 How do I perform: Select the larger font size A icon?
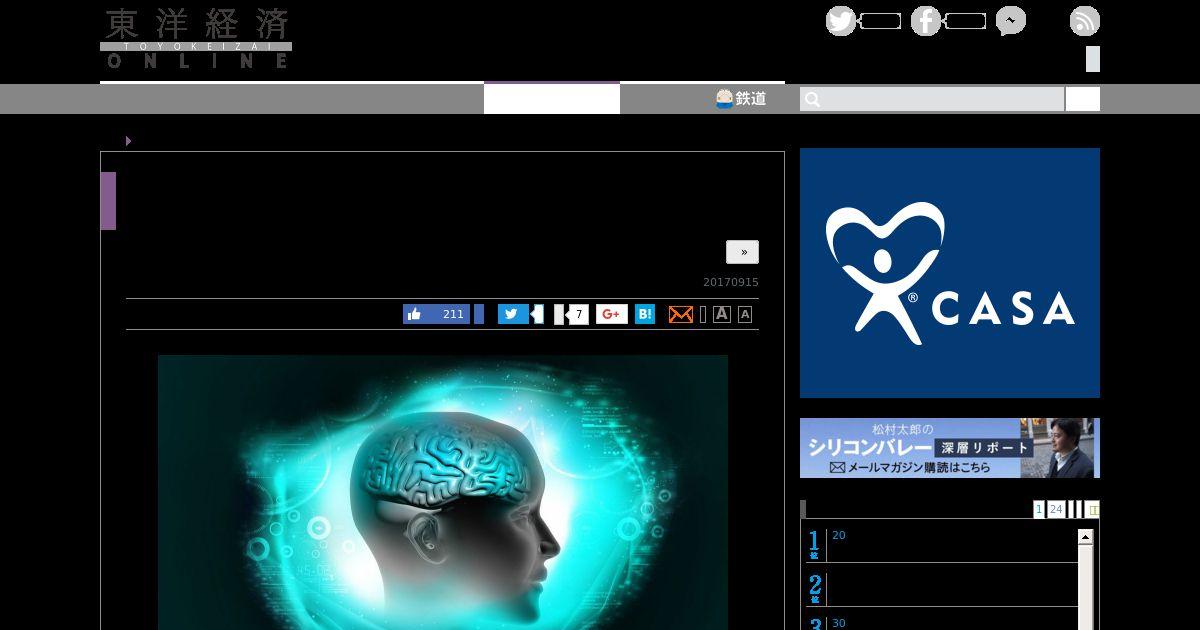(x=722, y=314)
